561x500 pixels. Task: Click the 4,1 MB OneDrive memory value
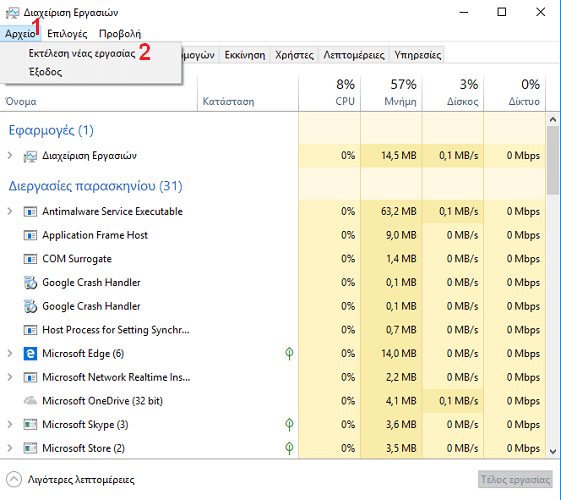point(401,401)
